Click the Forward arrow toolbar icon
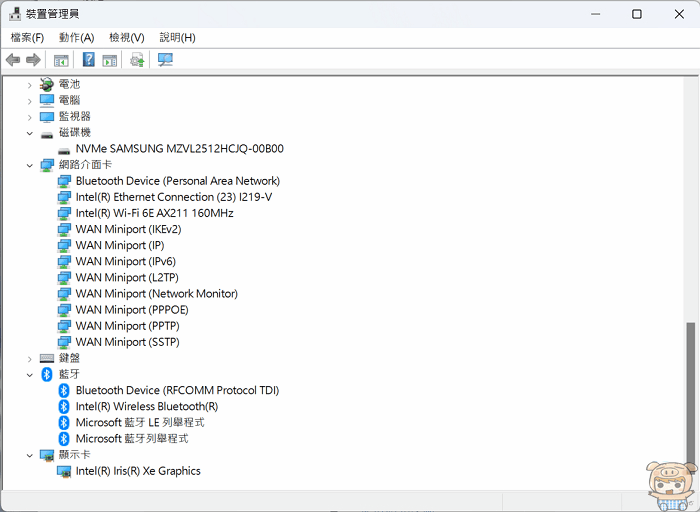Screen dimensions: 700x512 [x=33, y=59]
